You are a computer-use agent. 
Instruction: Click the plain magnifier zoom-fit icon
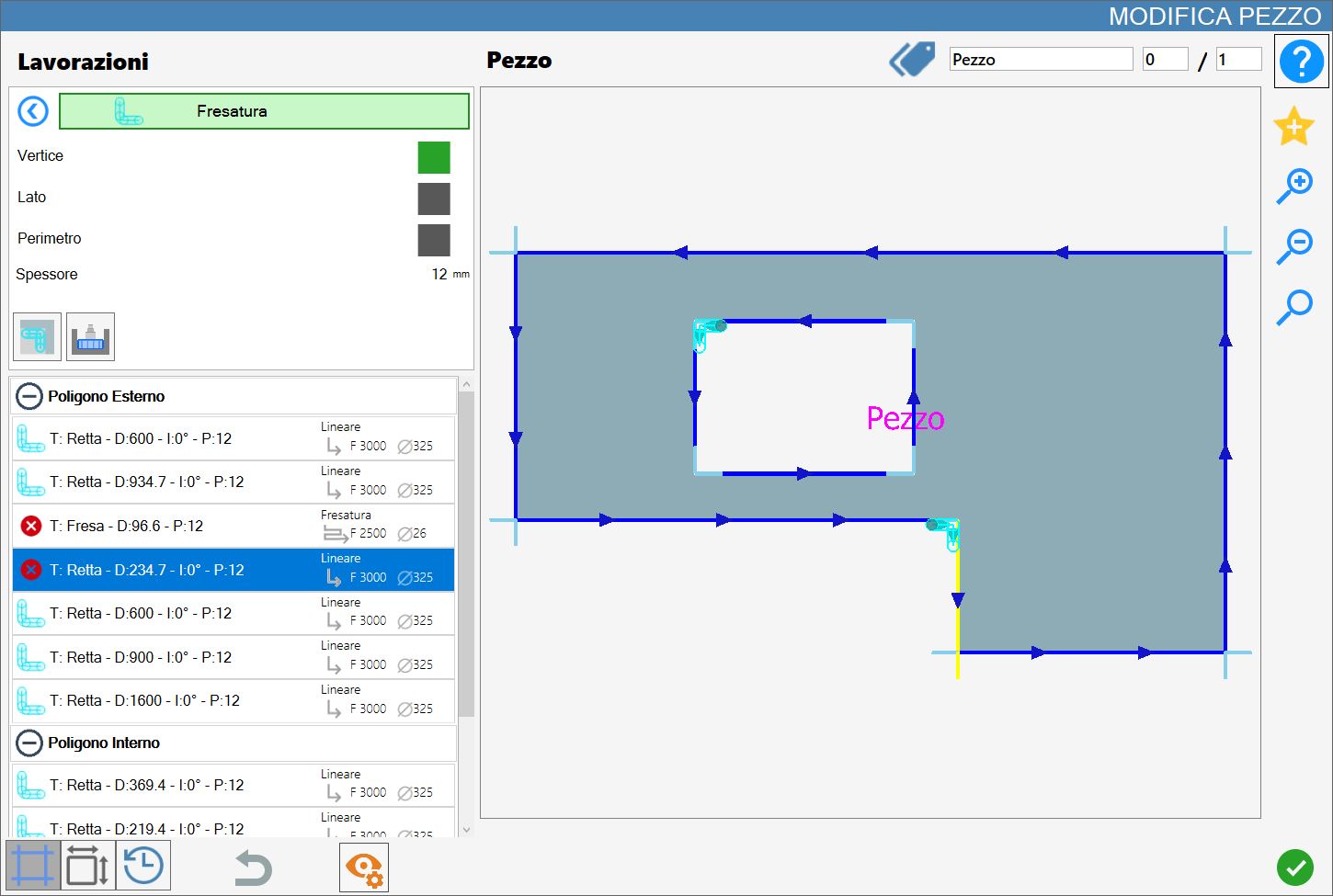(x=1294, y=307)
